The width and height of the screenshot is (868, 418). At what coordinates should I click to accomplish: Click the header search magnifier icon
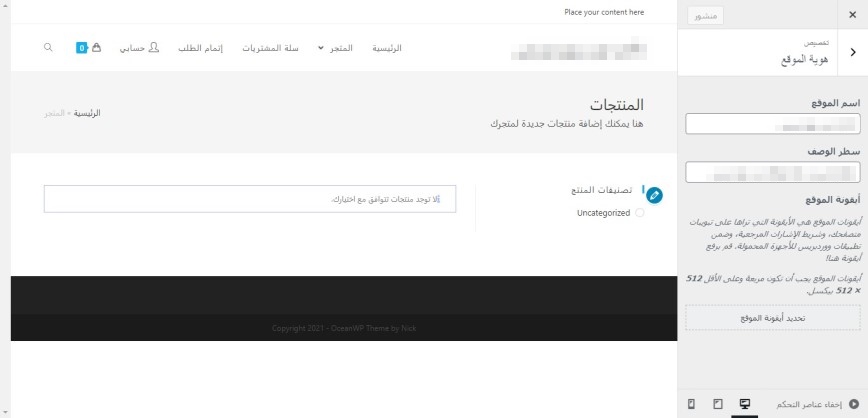point(48,48)
